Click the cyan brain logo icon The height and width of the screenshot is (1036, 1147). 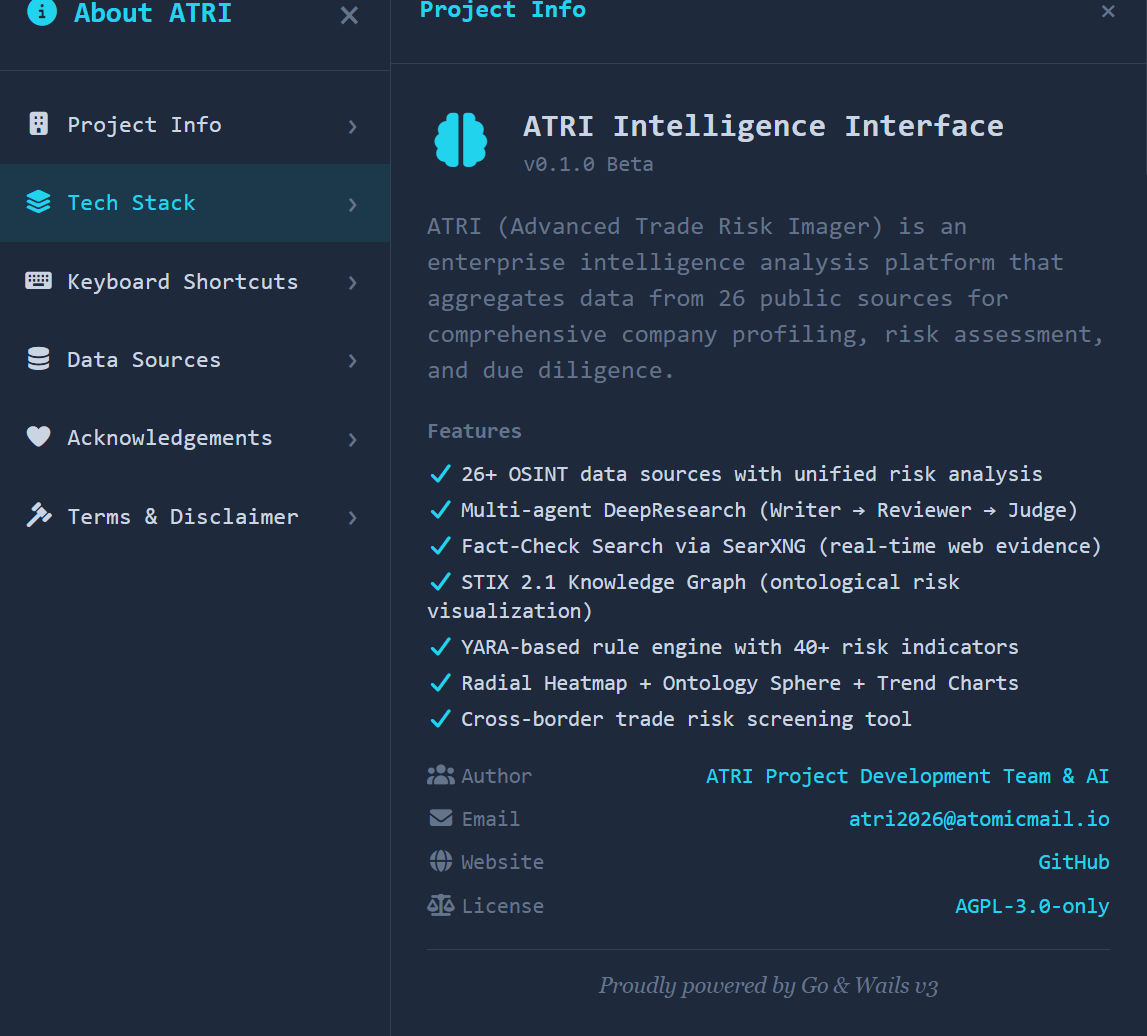pyautogui.click(x=460, y=140)
